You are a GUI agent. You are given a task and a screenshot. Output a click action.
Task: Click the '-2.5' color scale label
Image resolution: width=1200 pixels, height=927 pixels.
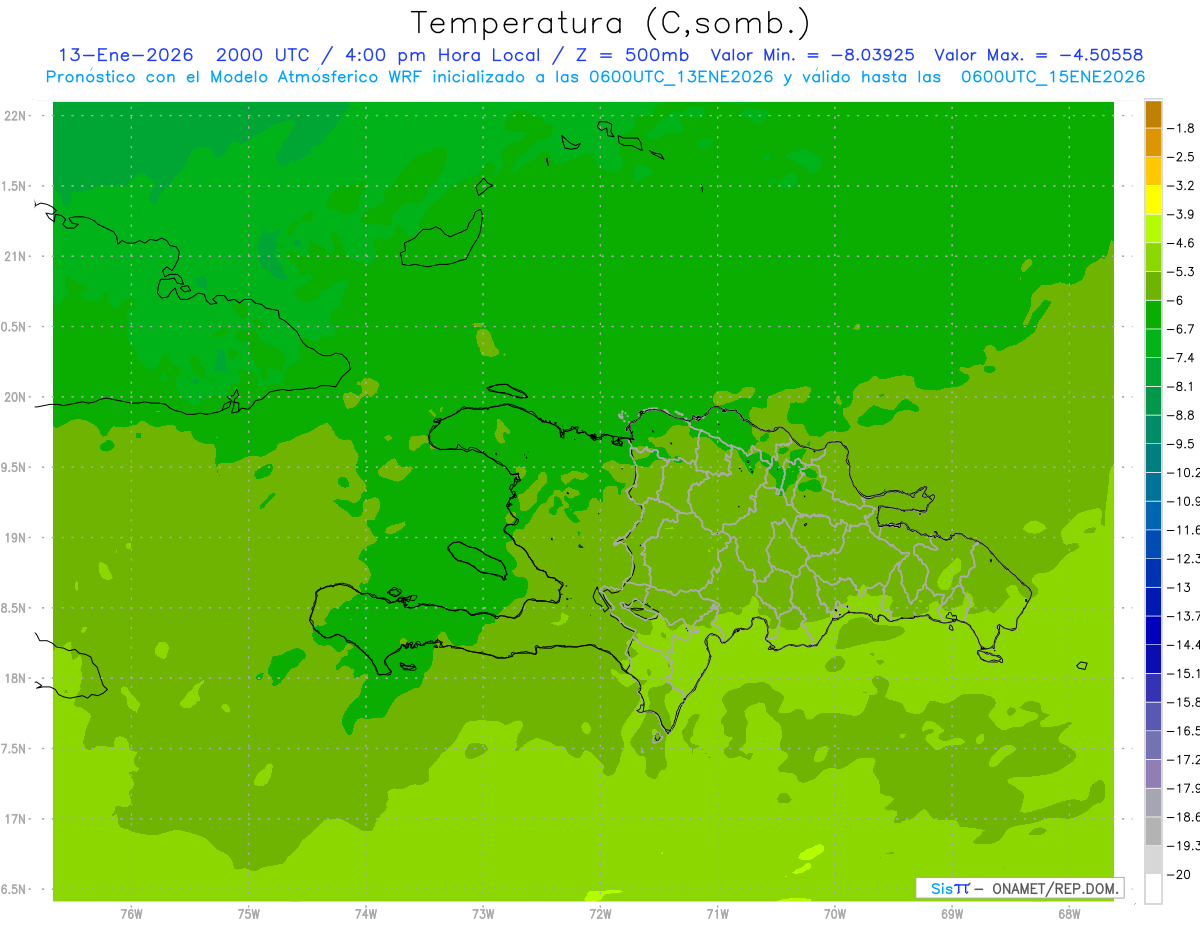(1181, 157)
